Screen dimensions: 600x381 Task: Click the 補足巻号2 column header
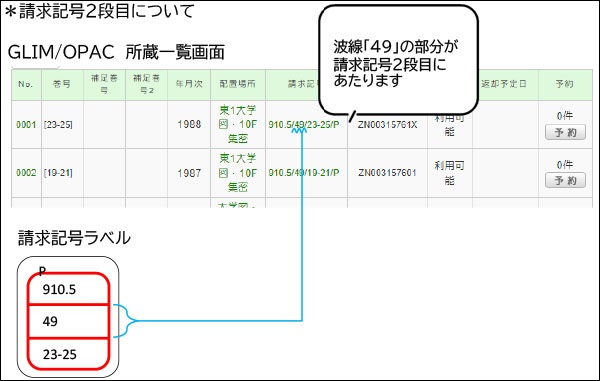point(147,84)
